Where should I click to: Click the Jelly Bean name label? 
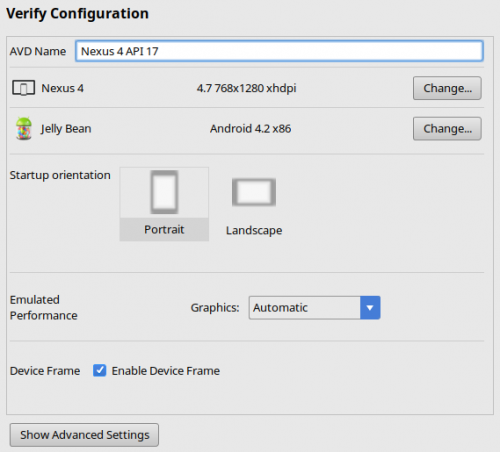[x=66, y=129]
